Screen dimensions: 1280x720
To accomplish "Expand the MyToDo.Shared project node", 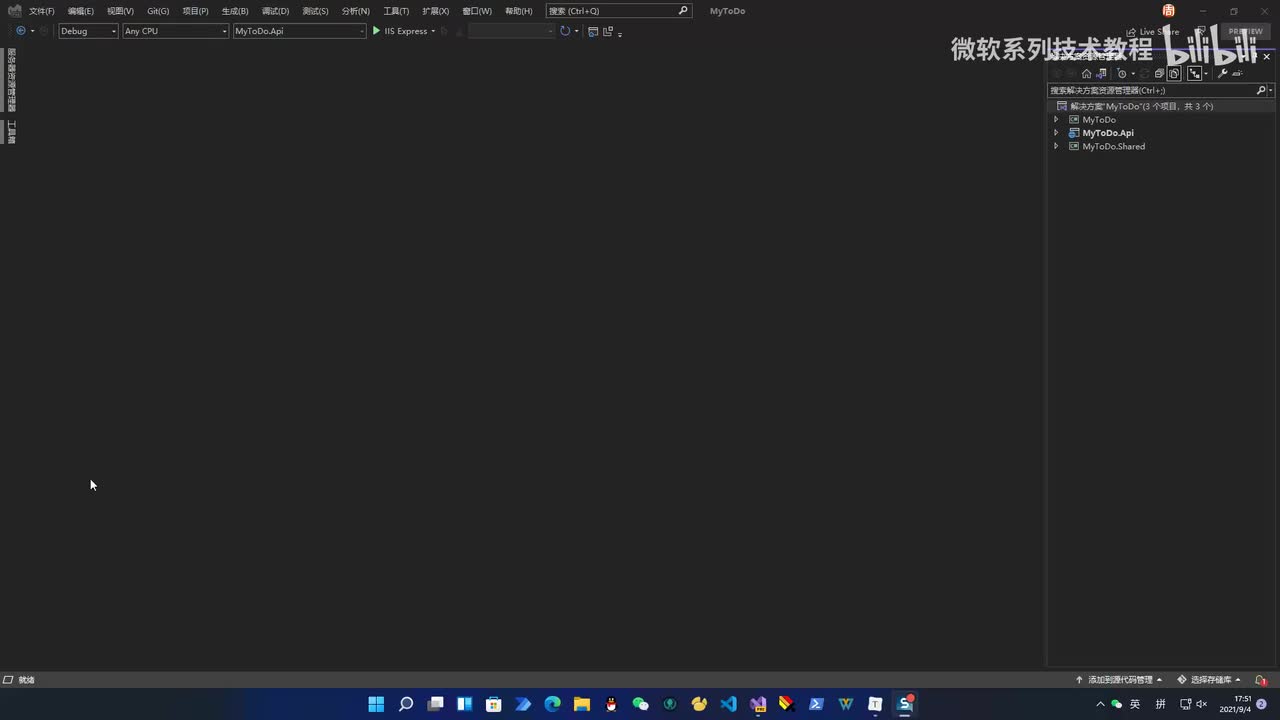I will [1056, 146].
